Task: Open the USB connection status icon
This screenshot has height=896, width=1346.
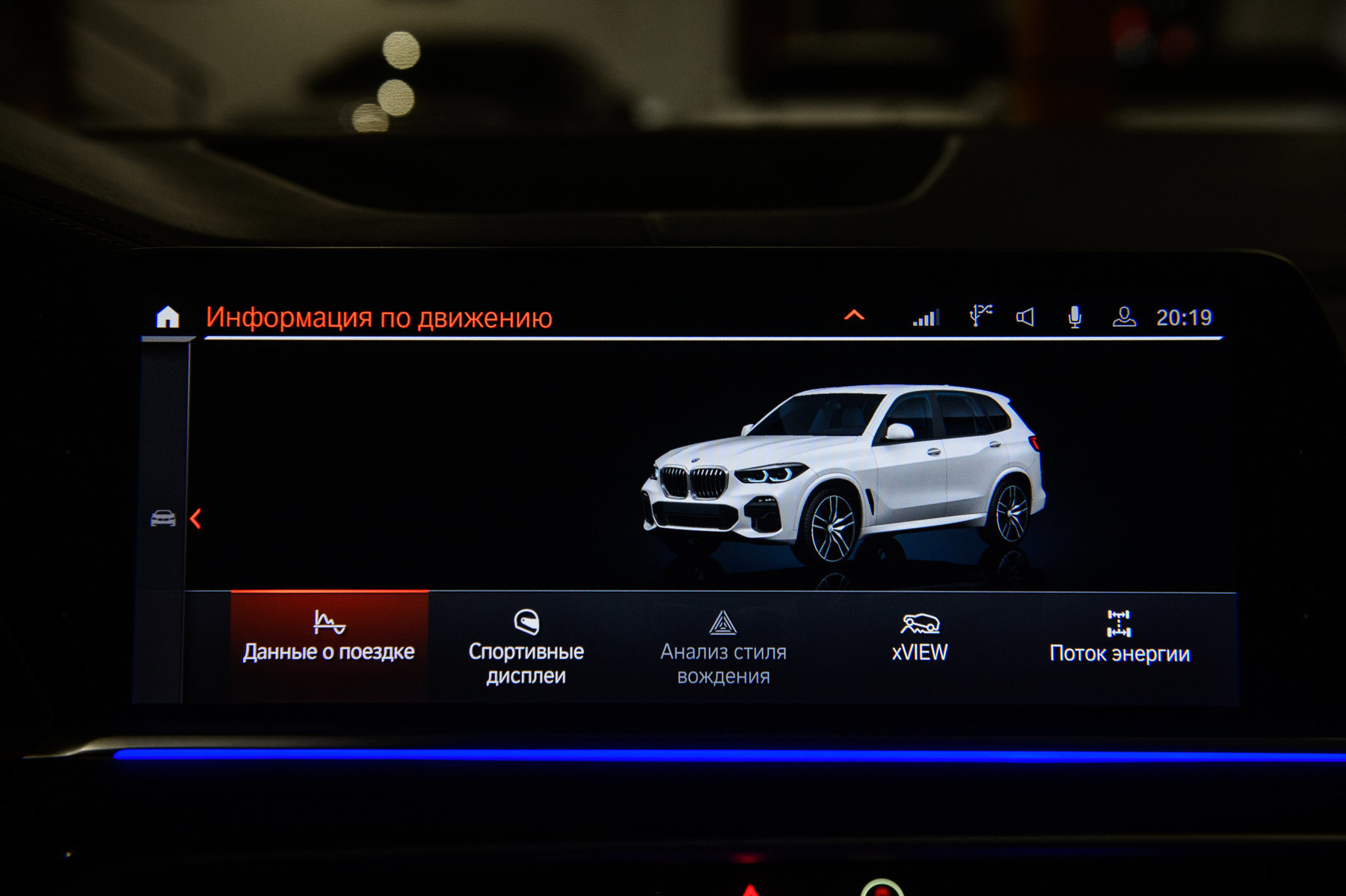Action: coord(980,316)
